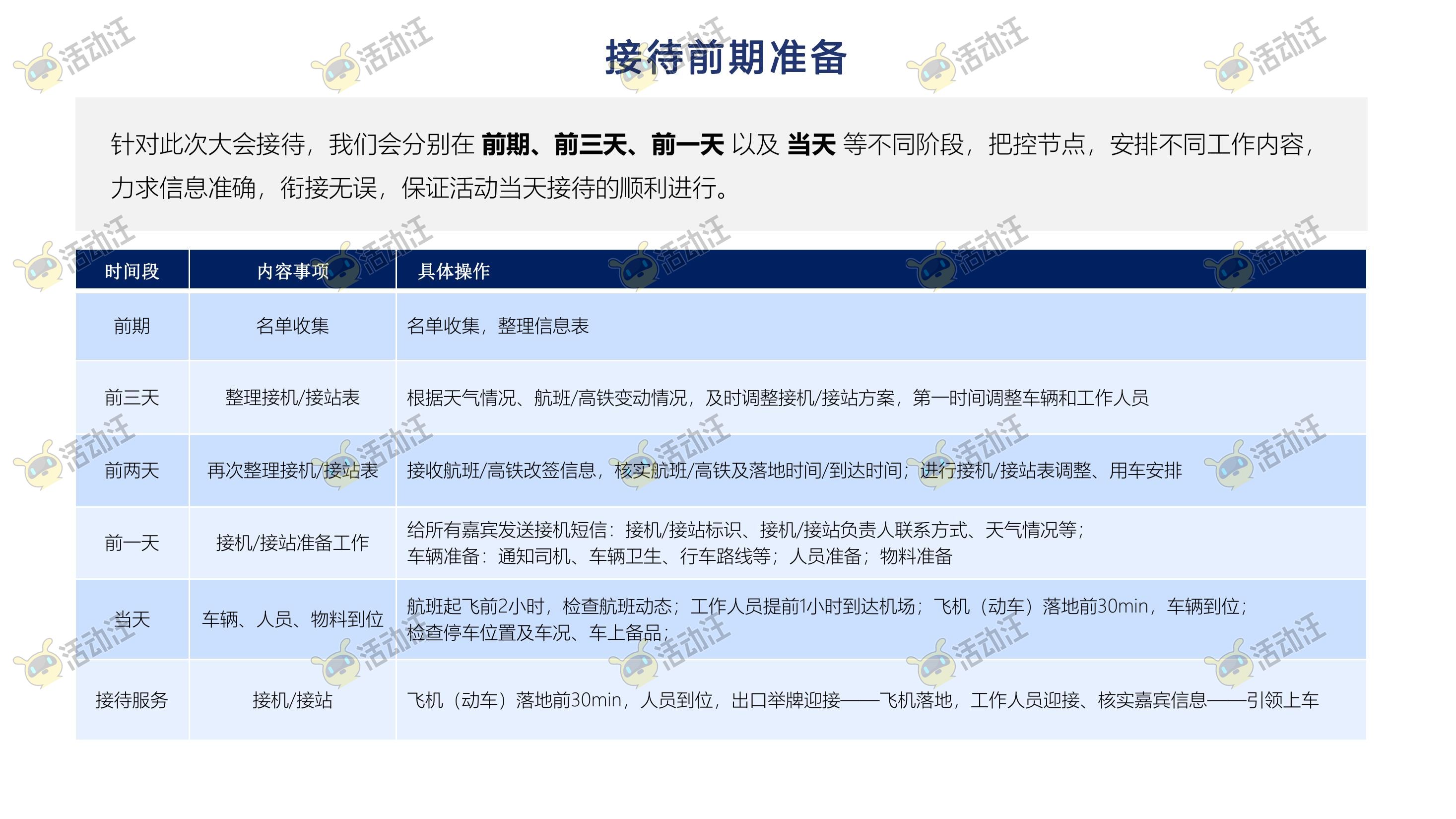The width and height of the screenshot is (1456, 819).
Task: Click the row text starting 接收航班/高铁改签信息
Action: pos(794,470)
